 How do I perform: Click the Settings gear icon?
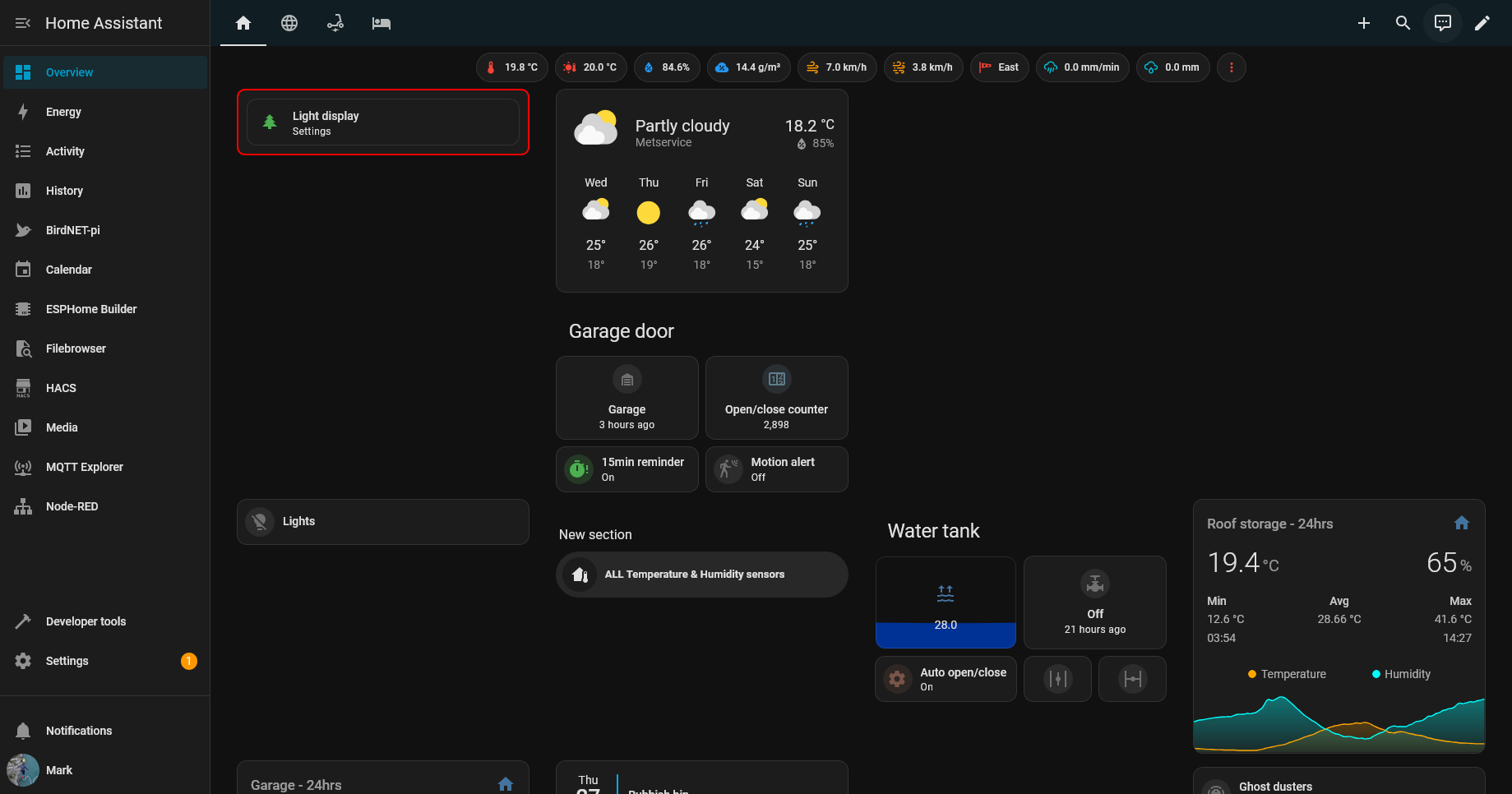point(23,661)
